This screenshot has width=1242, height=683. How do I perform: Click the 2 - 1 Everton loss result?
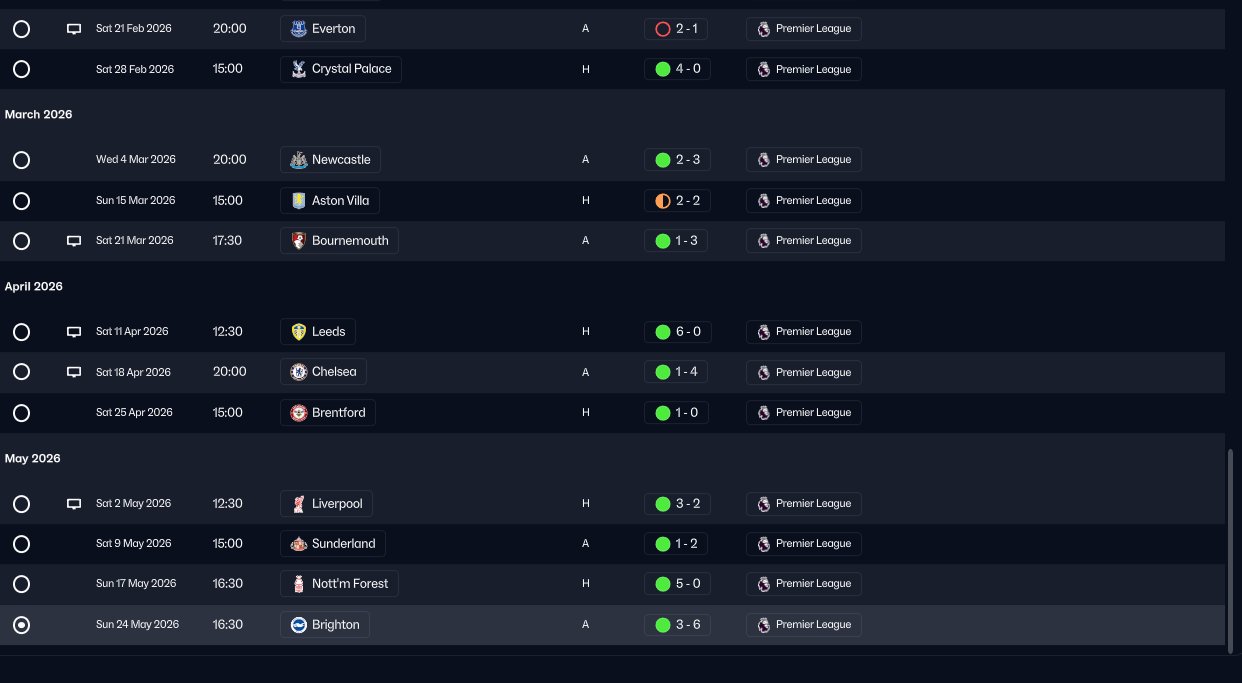pos(677,29)
